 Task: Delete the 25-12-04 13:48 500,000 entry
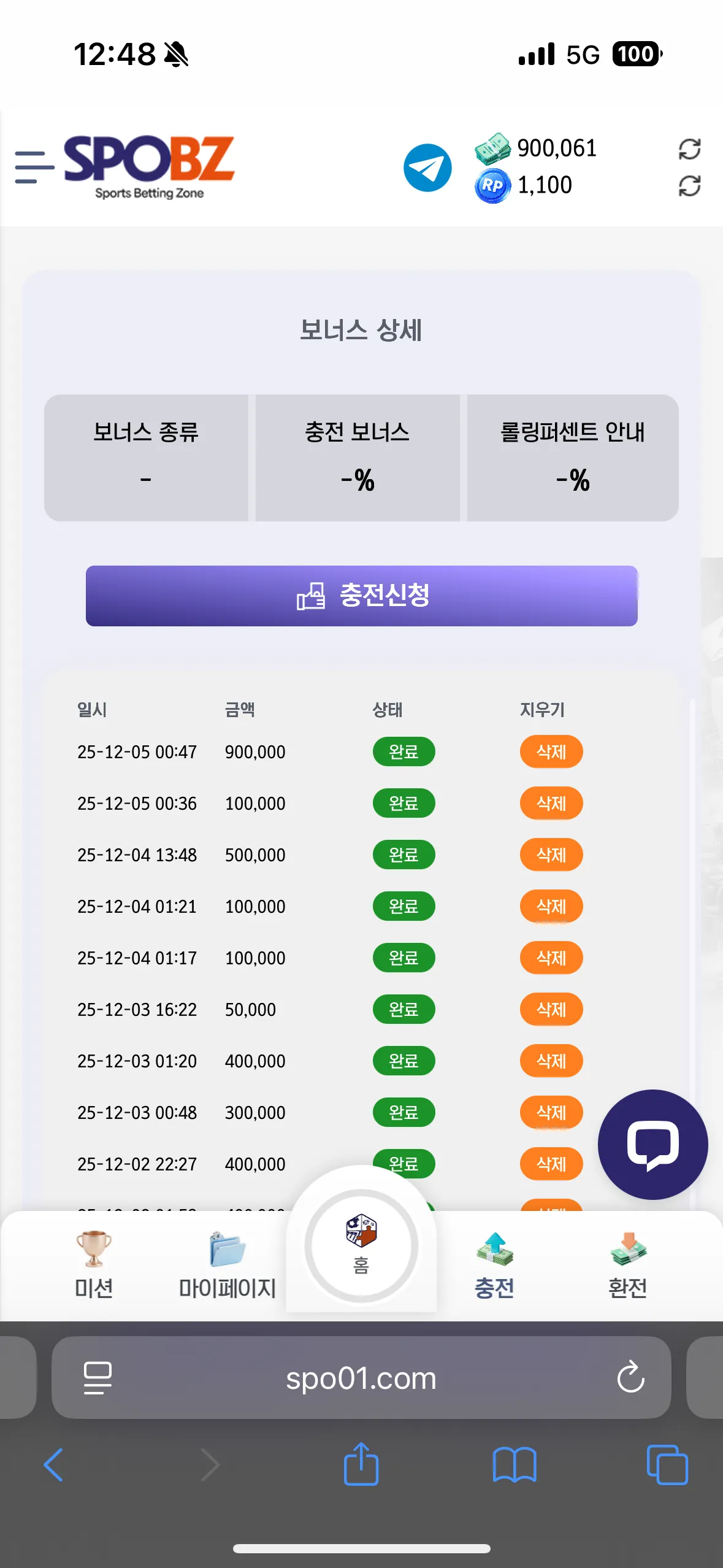(551, 855)
